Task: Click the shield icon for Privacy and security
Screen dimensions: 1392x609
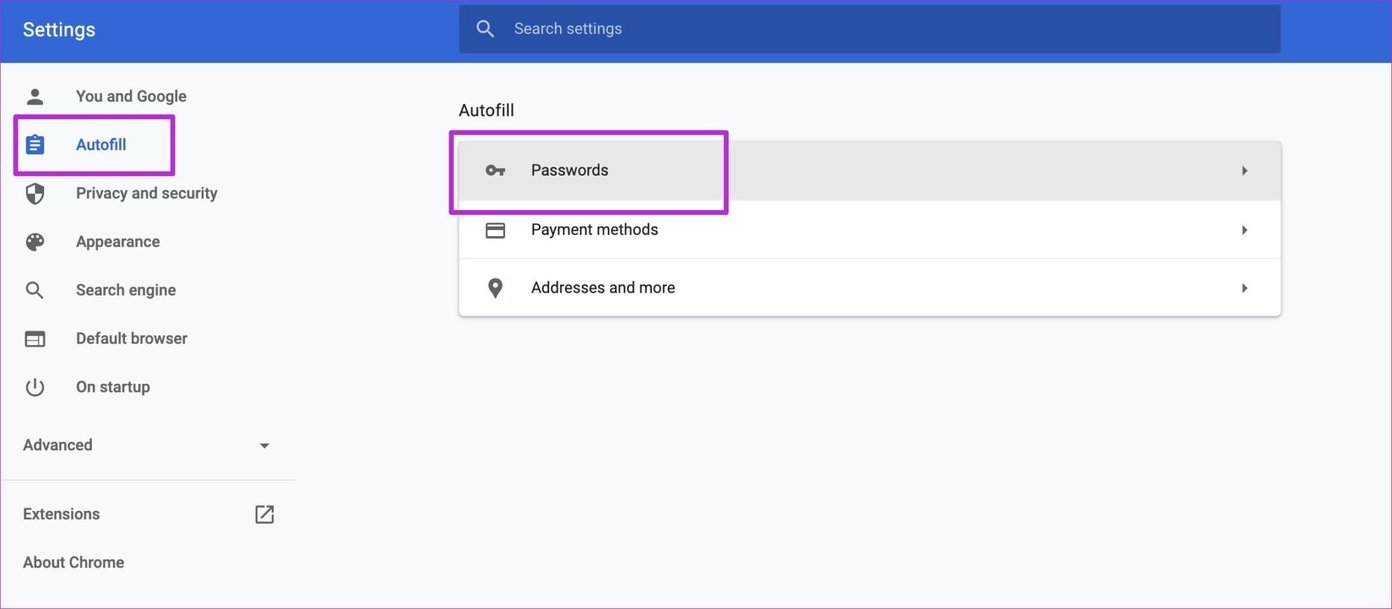Action: 35,193
